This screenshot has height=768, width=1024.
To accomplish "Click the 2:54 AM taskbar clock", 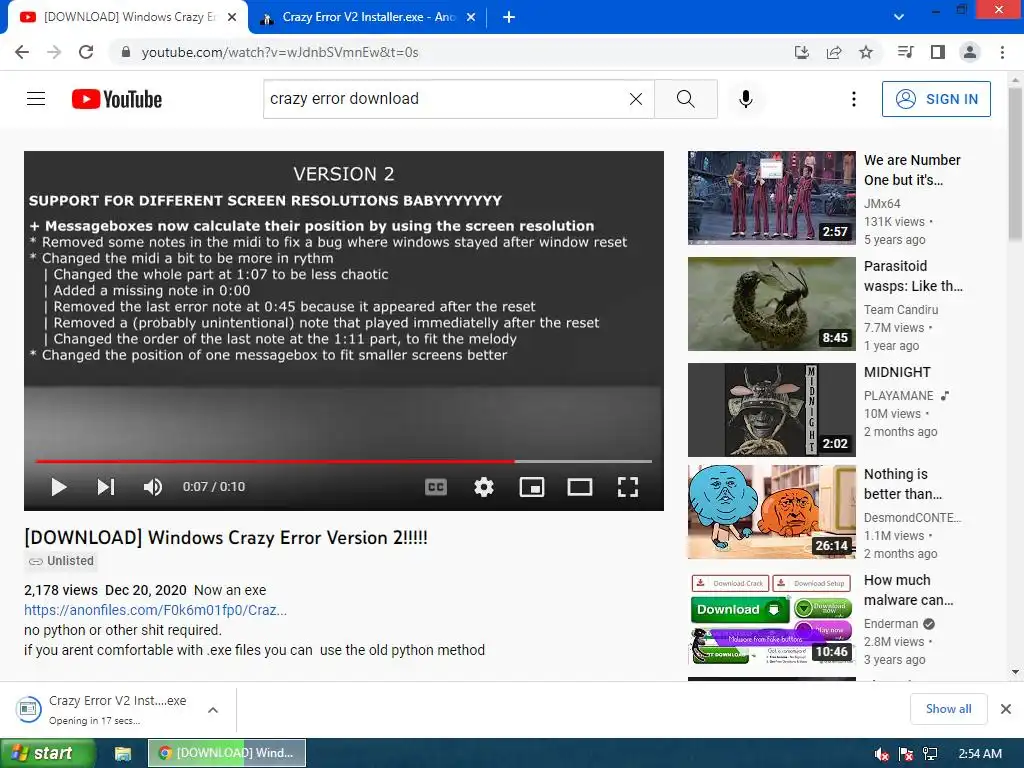I will [980, 754].
